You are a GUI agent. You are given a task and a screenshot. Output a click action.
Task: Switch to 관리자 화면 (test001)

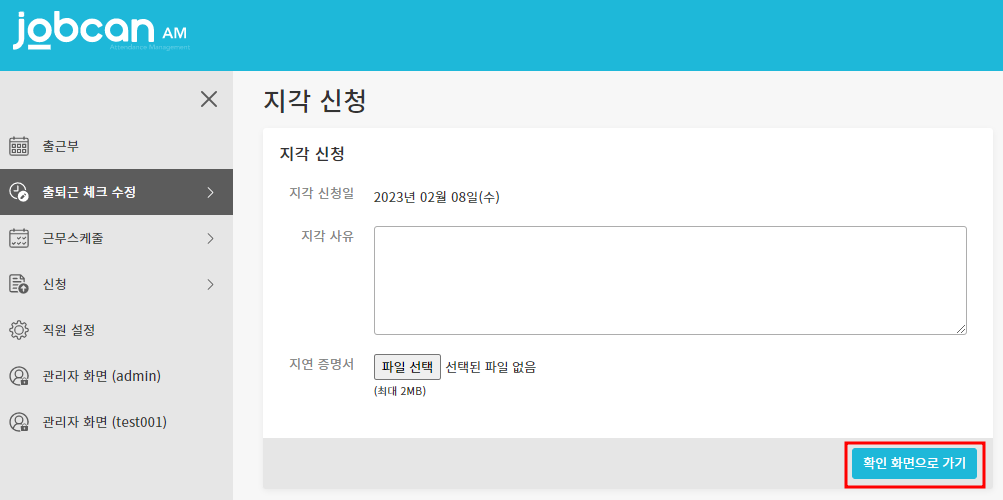click(104, 422)
